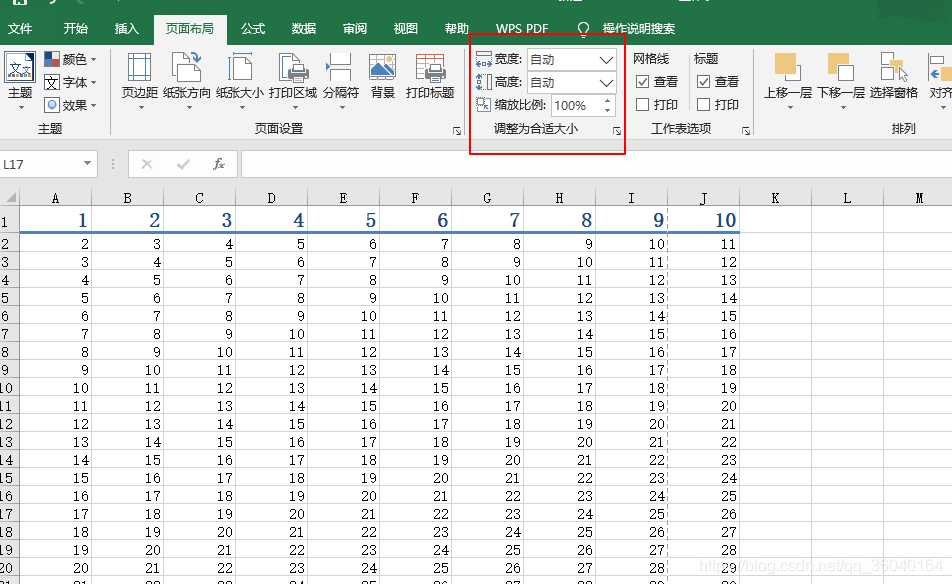Screen dimensions: 952x584
Task: Expand the 页边距 dropdown arrow
Action: (141, 107)
